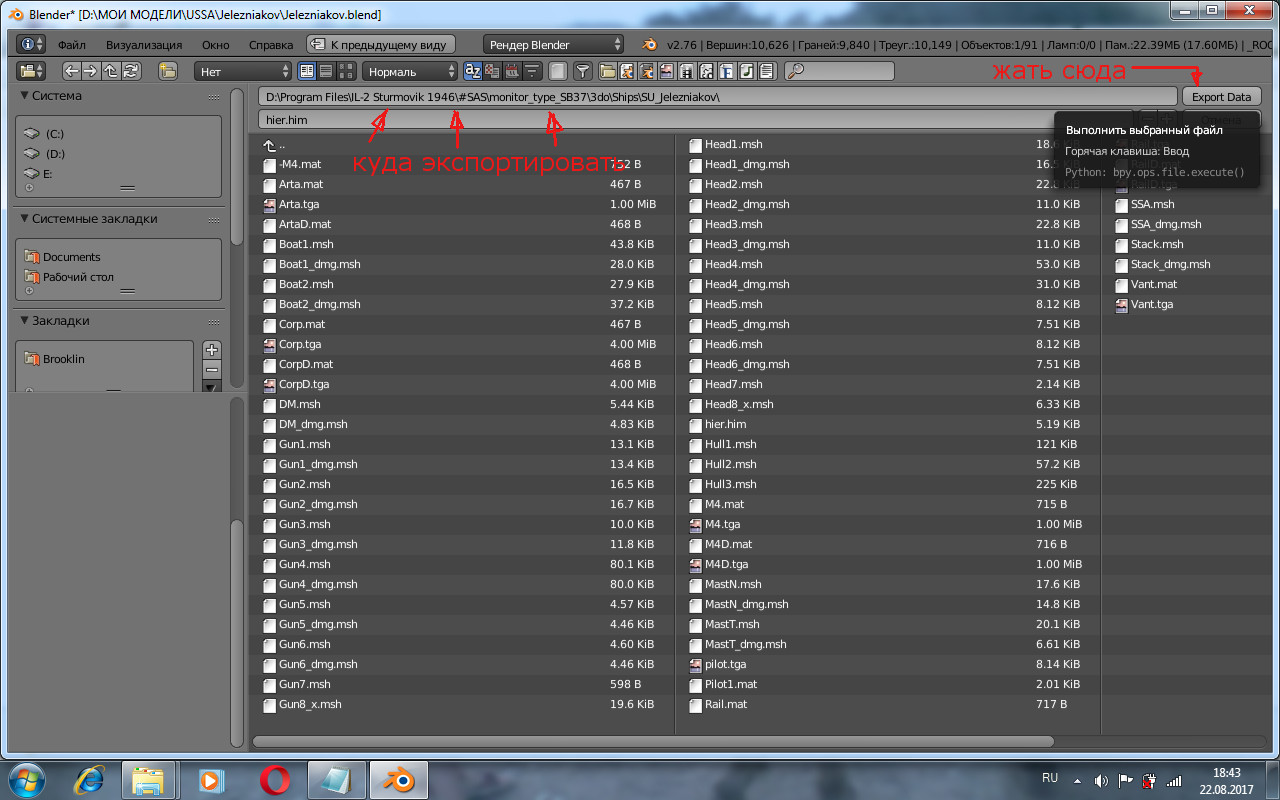Open the Справка menu
Screen dimensions: 1280x800
[270, 45]
